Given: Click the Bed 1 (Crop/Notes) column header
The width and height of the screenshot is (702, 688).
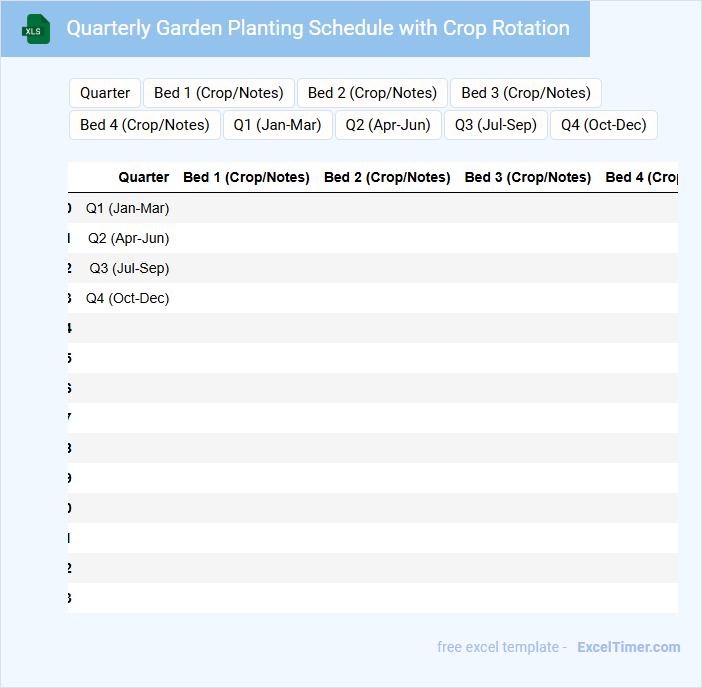Looking at the screenshot, I should click(x=246, y=177).
